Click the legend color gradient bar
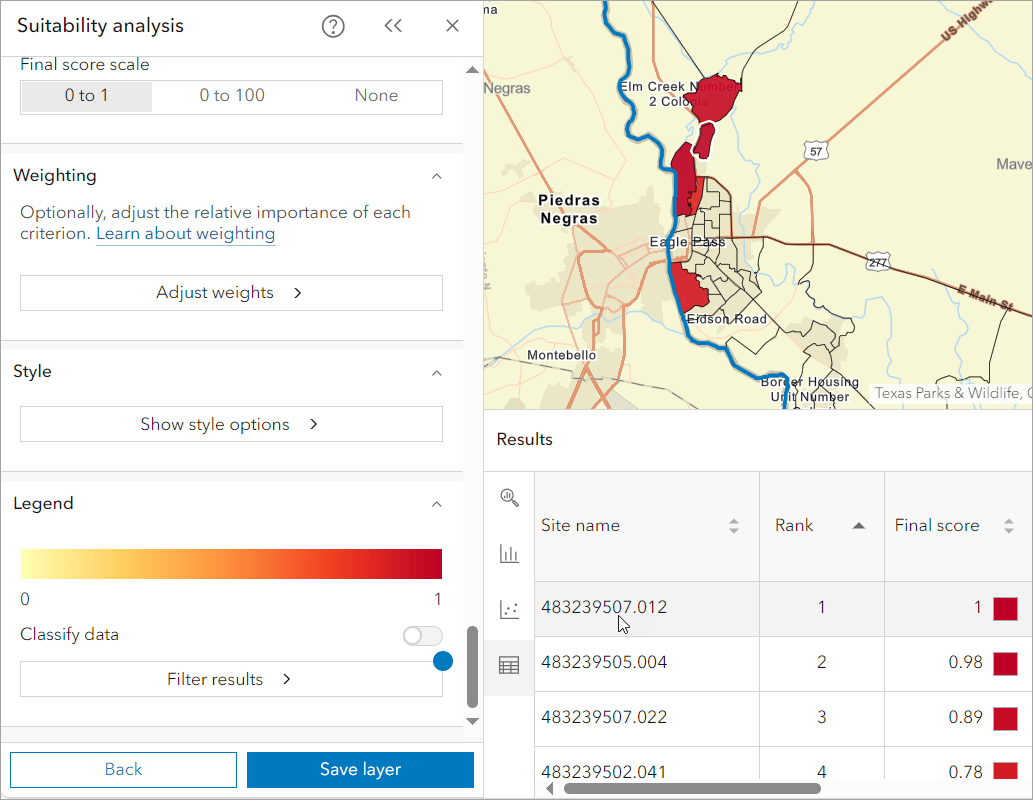The height and width of the screenshot is (800, 1033). pos(231,564)
